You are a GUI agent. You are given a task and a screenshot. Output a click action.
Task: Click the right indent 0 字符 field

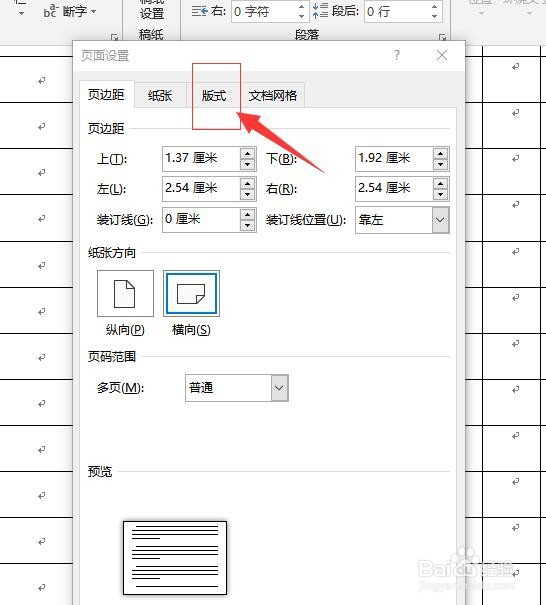[264, 12]
